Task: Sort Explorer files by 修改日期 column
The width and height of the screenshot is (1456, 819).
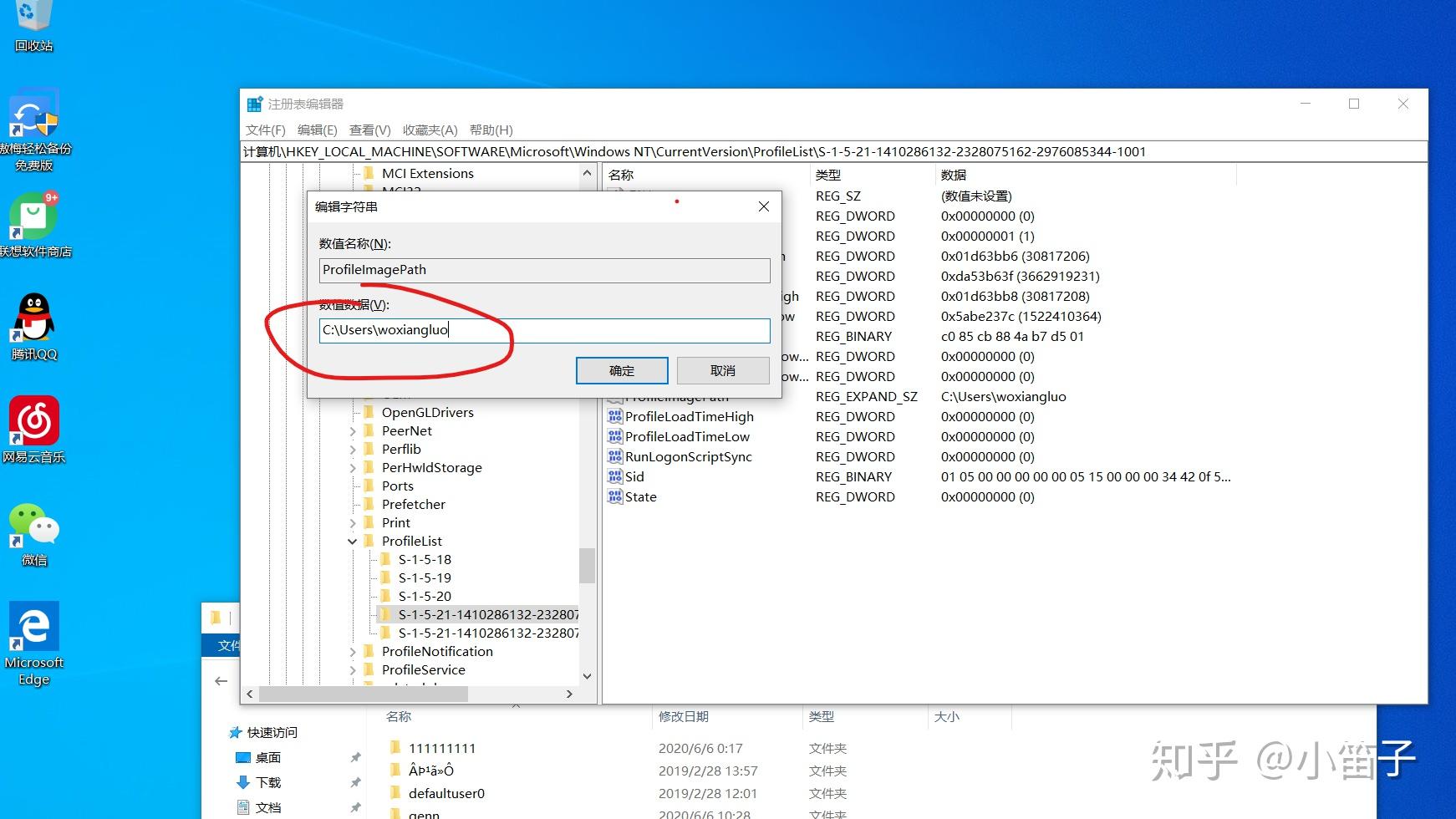Action: (684, 716)
